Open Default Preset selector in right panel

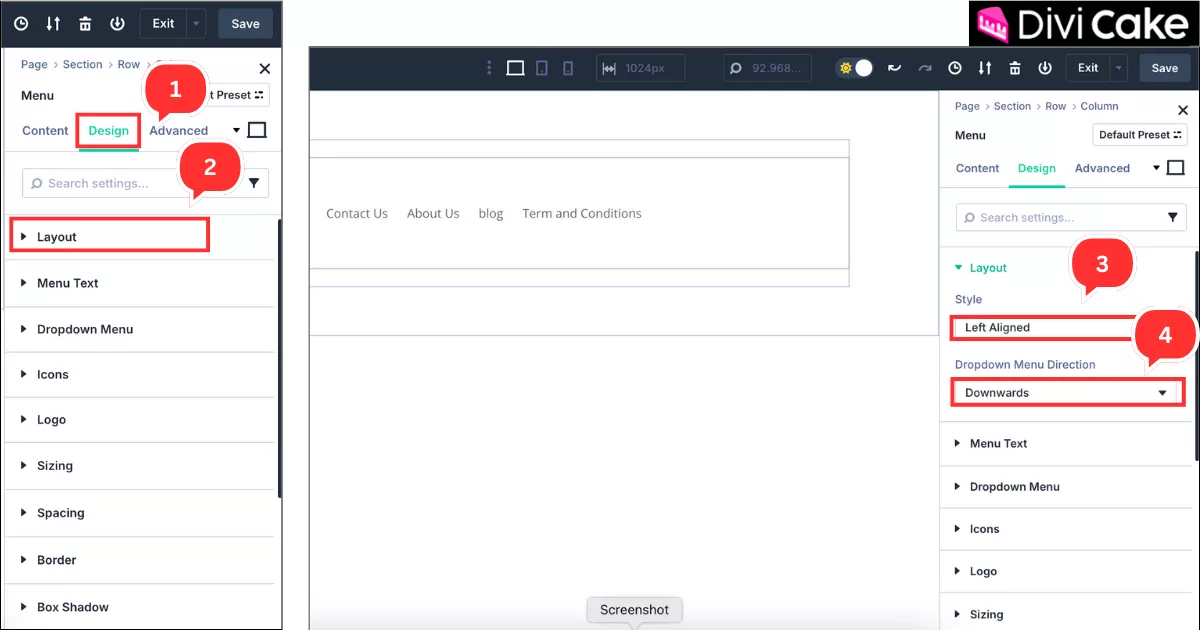coord(1140,135)
